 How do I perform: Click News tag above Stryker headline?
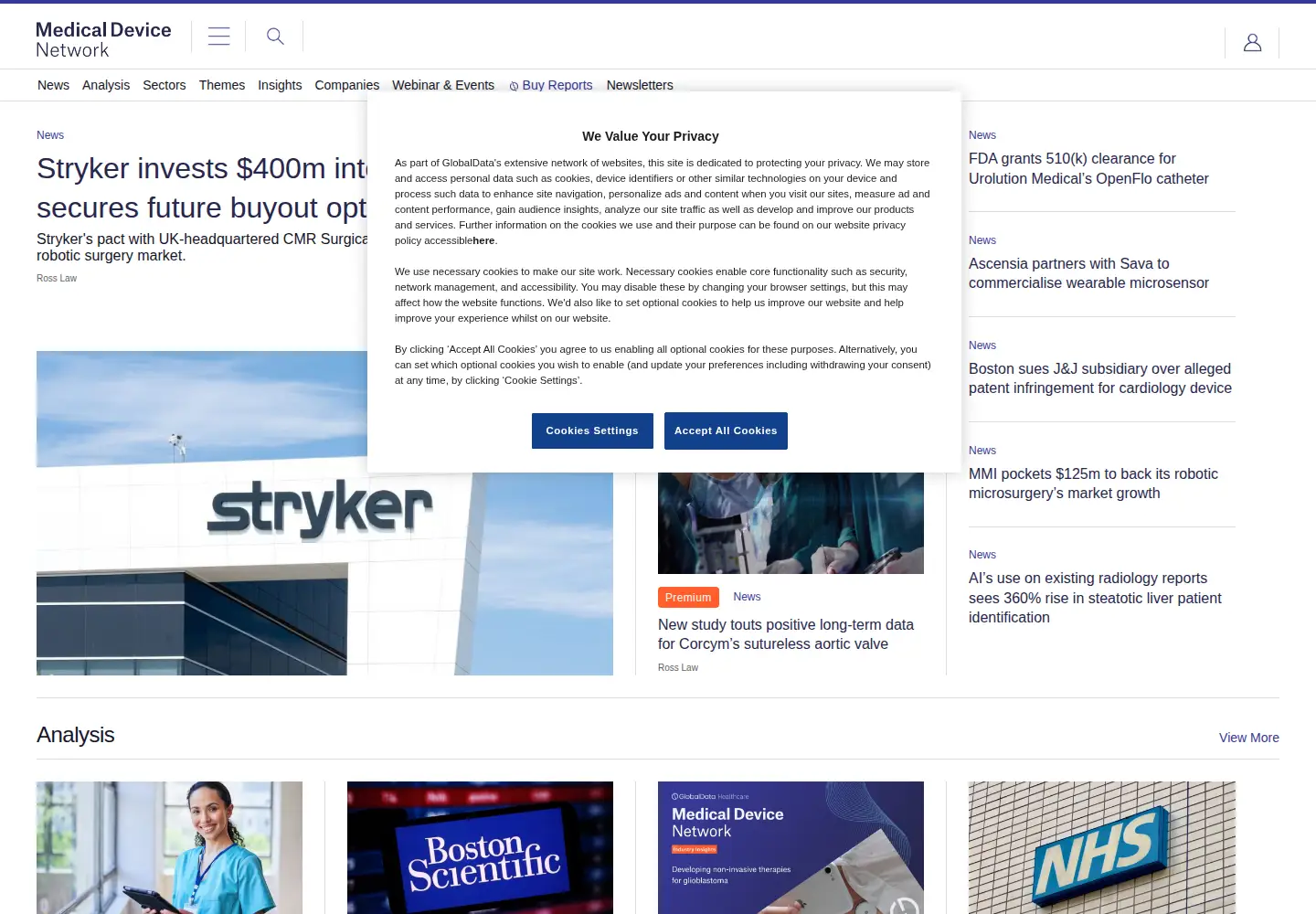pyautogui.click(x=50, y=135)
